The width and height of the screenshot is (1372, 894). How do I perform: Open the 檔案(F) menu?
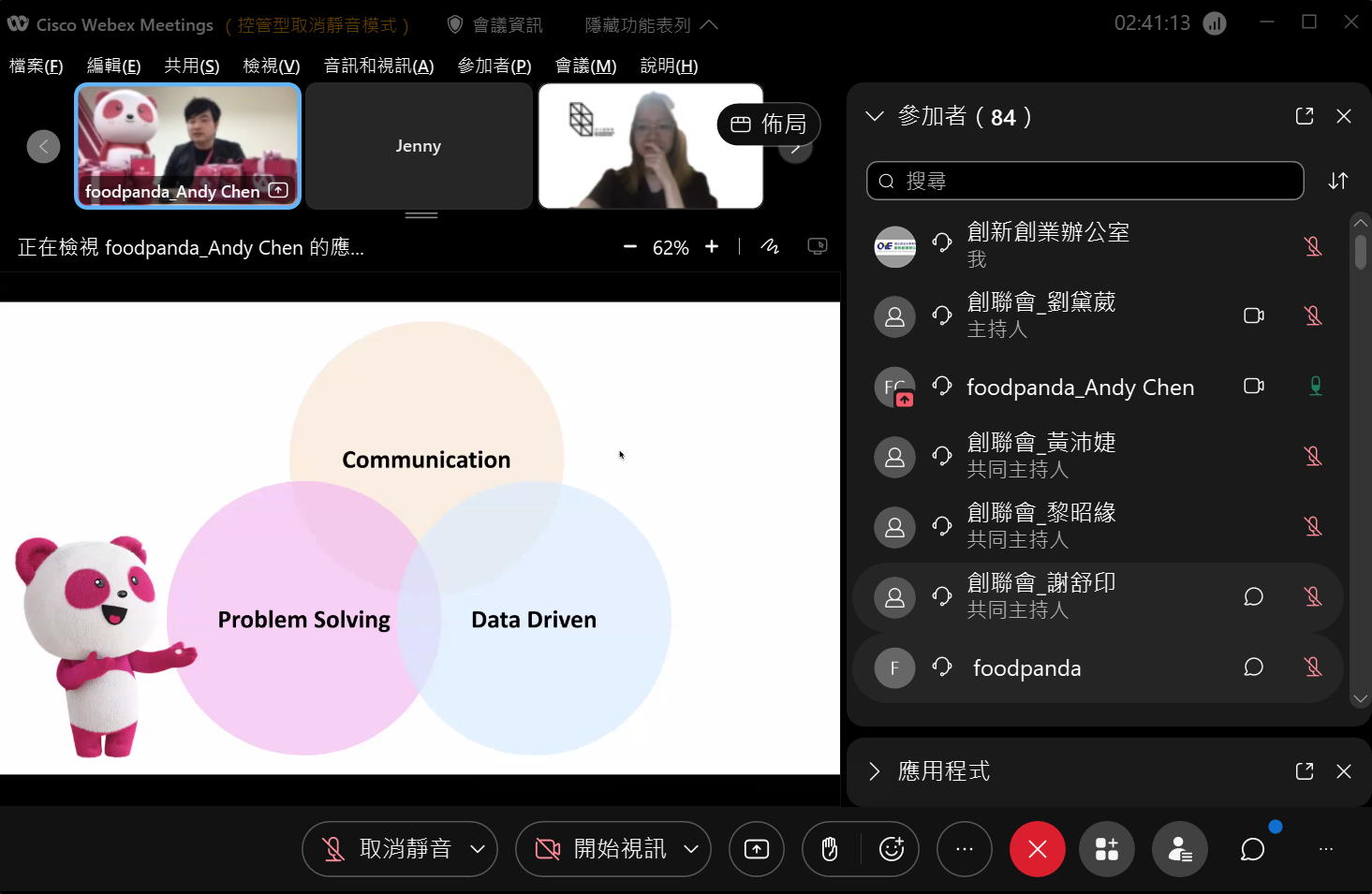tap(37, 66)
